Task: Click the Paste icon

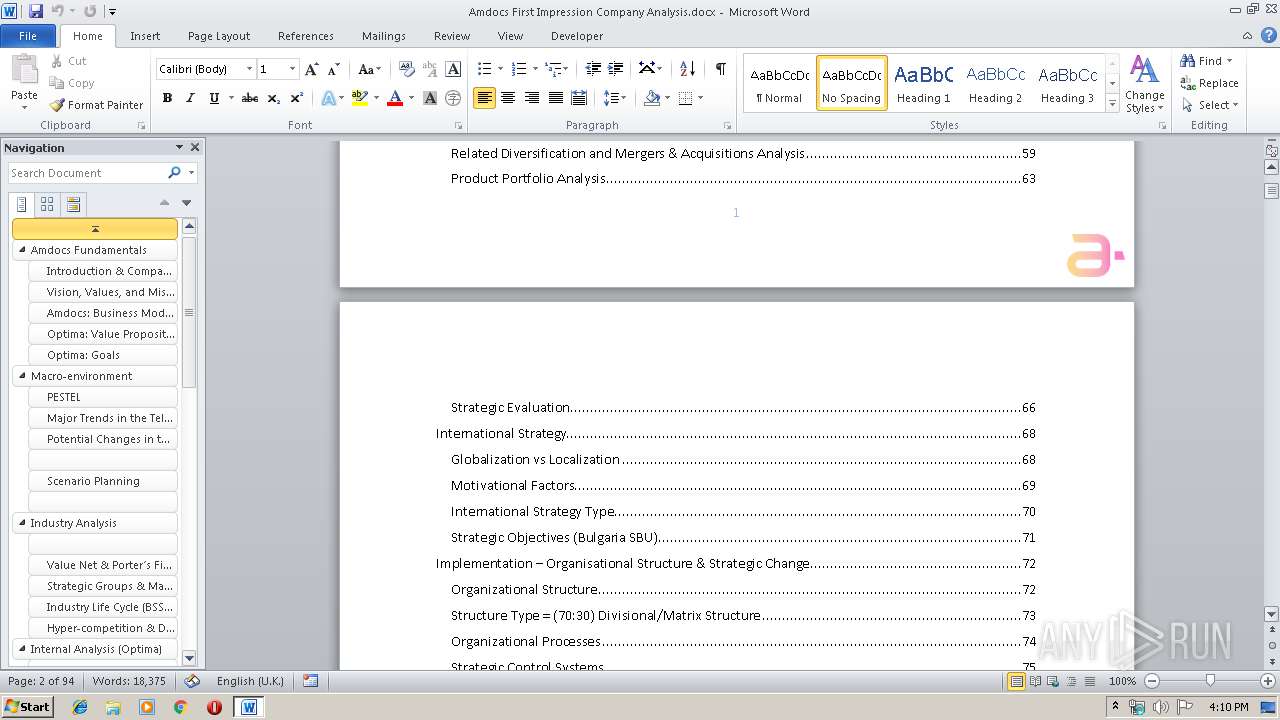Action: coord(24,70)
